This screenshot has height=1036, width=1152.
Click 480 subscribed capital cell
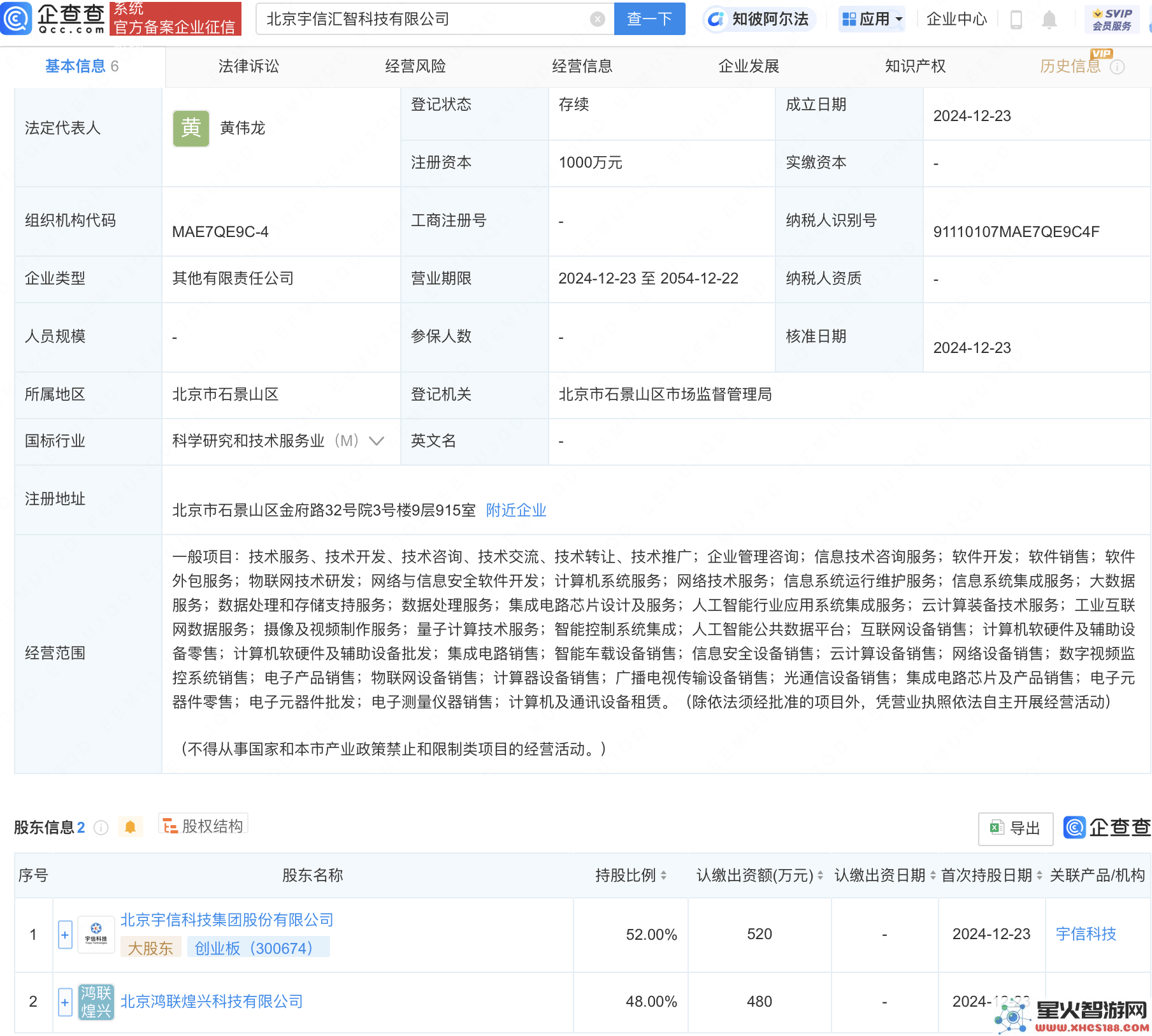(x=760, y=1002)
